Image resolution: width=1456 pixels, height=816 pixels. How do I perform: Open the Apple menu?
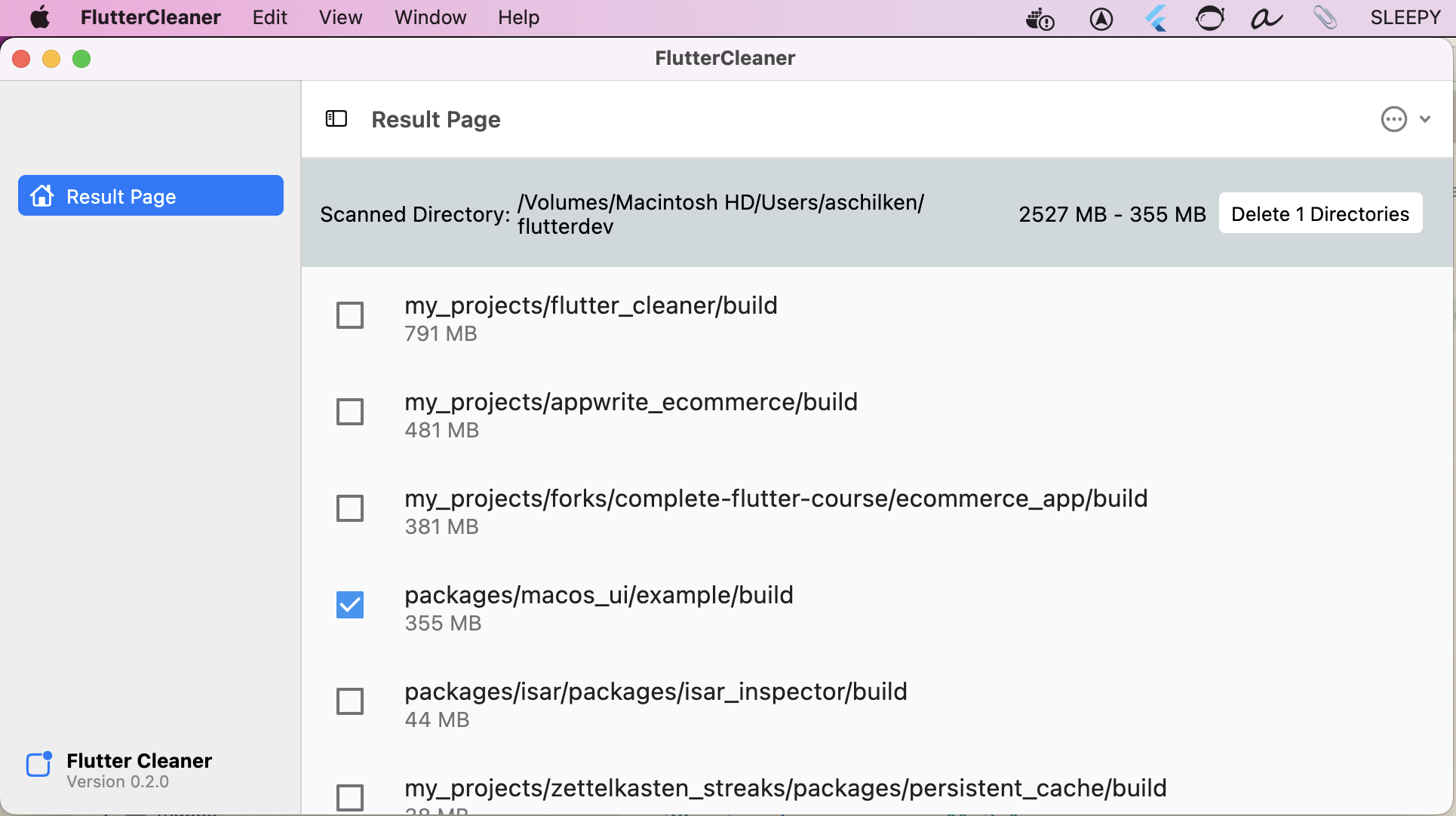[39, 17]
